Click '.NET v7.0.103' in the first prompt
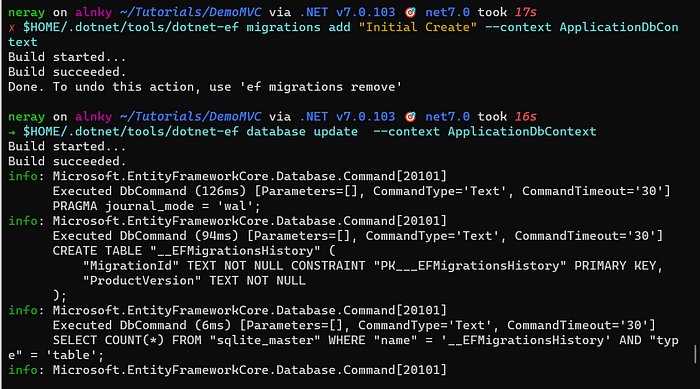 click(x=347, y=12)
